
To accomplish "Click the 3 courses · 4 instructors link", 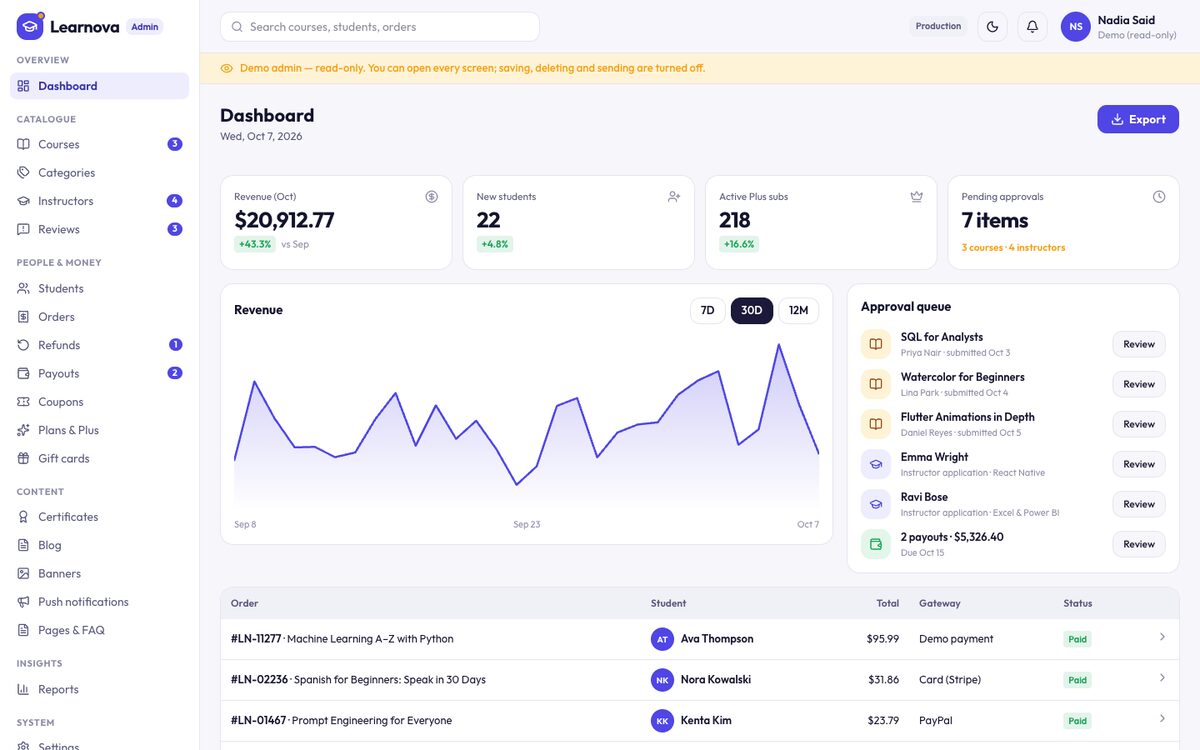I will click(x=1013, y=248).
